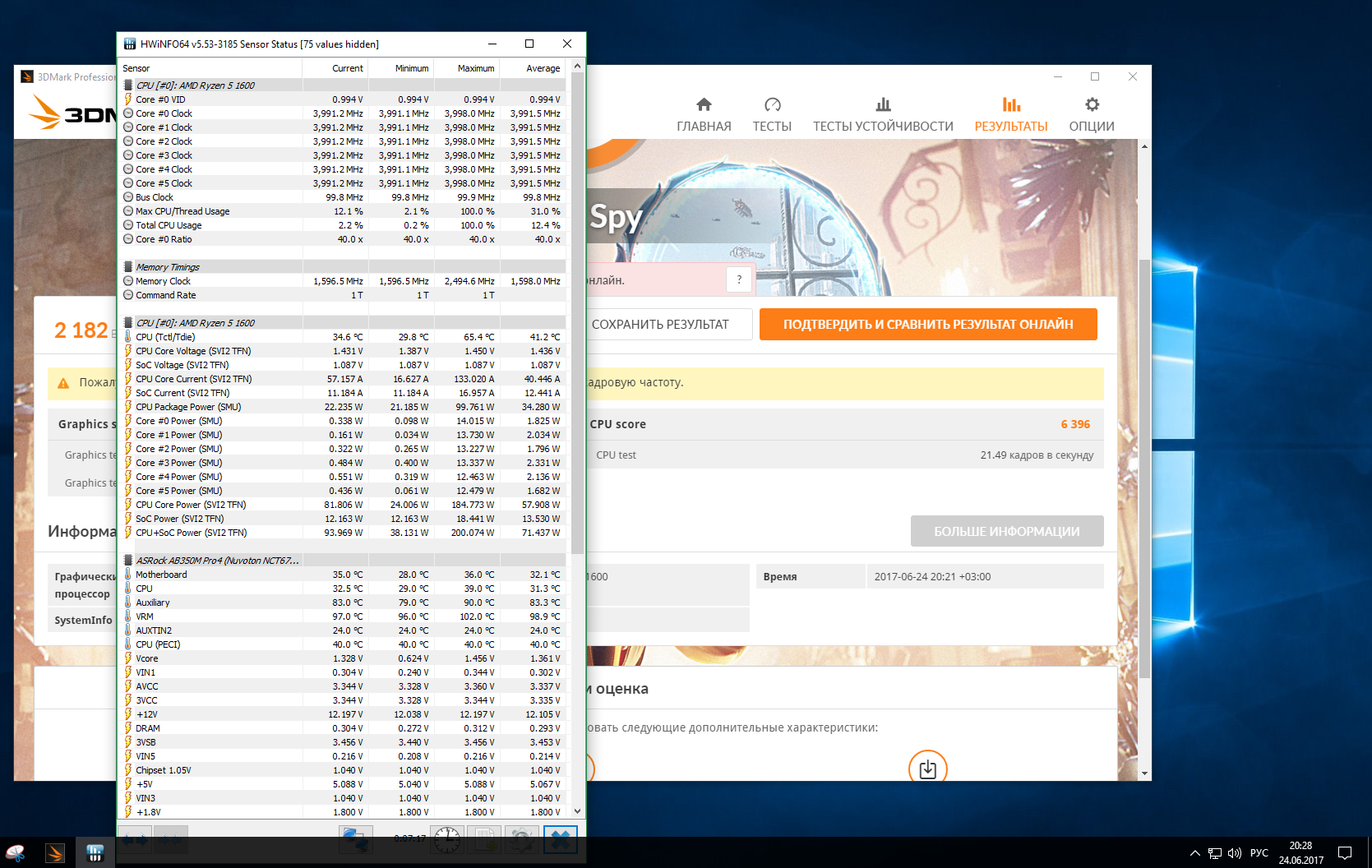Click the circular download icon in 3DMark

coord(927,769)
